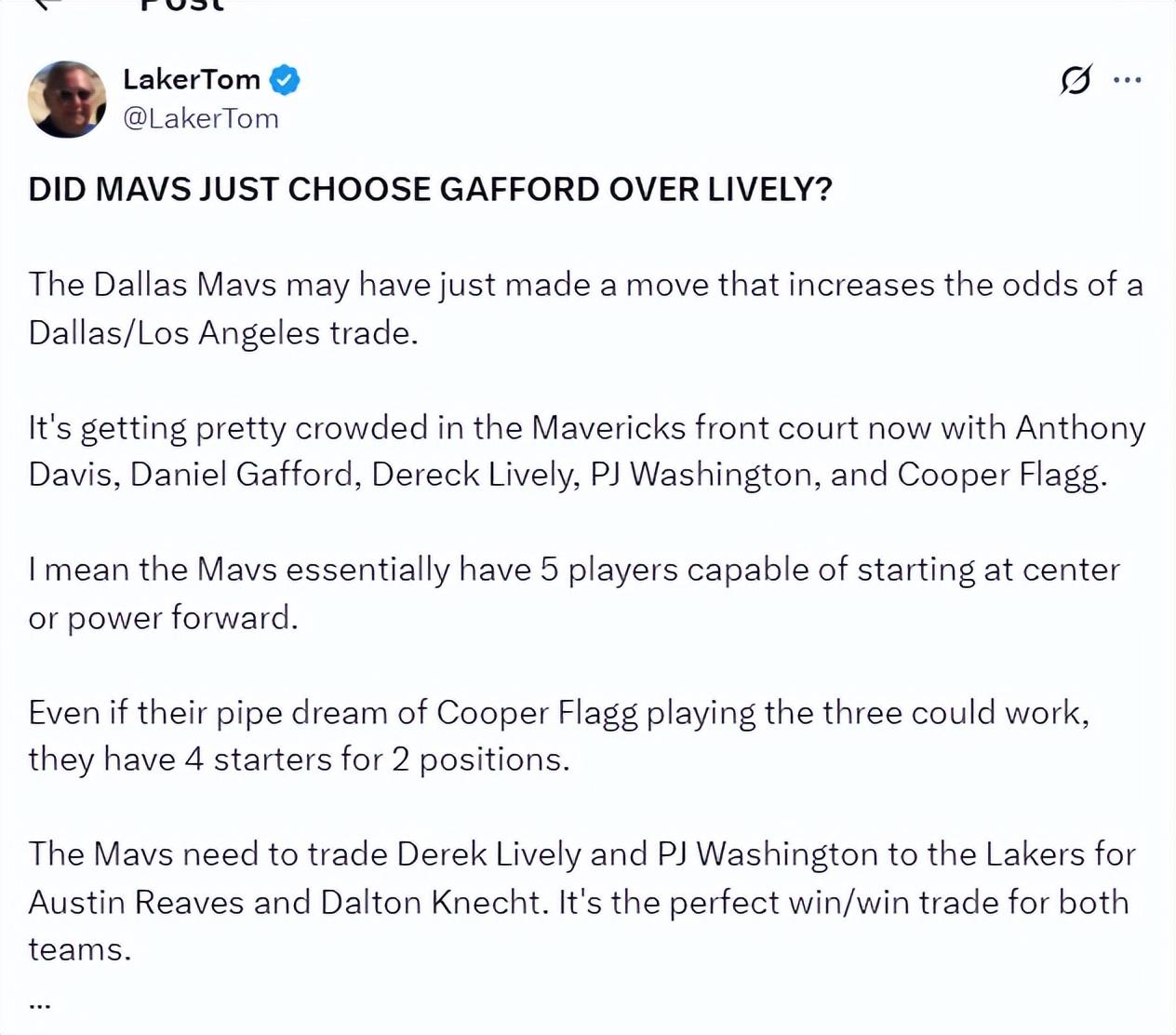The height and width of the screenshot is (1035, 1176).
Task: Click the LakerTom display name
Action: (x=192, y=80)
